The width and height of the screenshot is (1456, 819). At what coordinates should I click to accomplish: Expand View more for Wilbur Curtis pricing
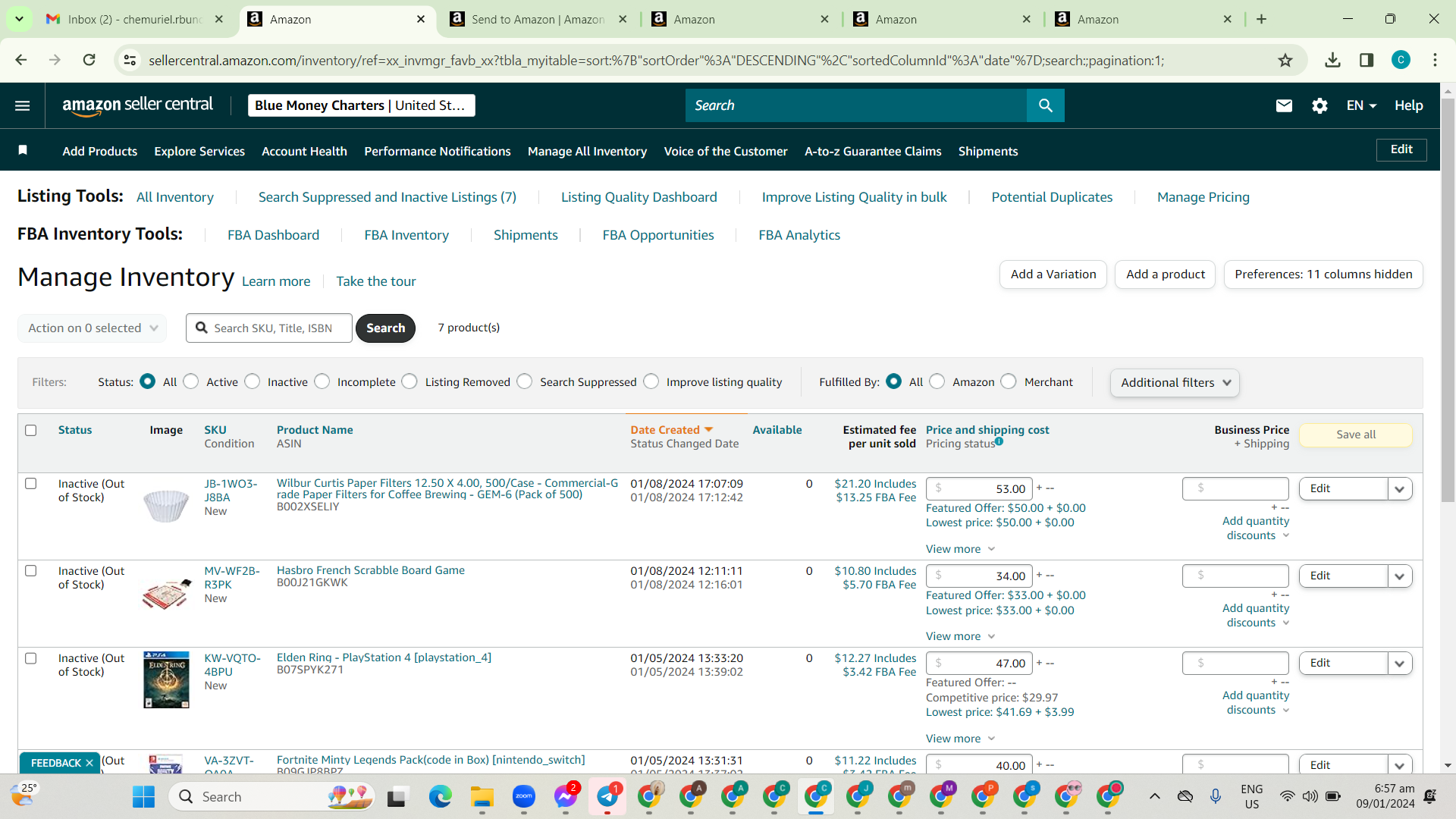point(960,549)
